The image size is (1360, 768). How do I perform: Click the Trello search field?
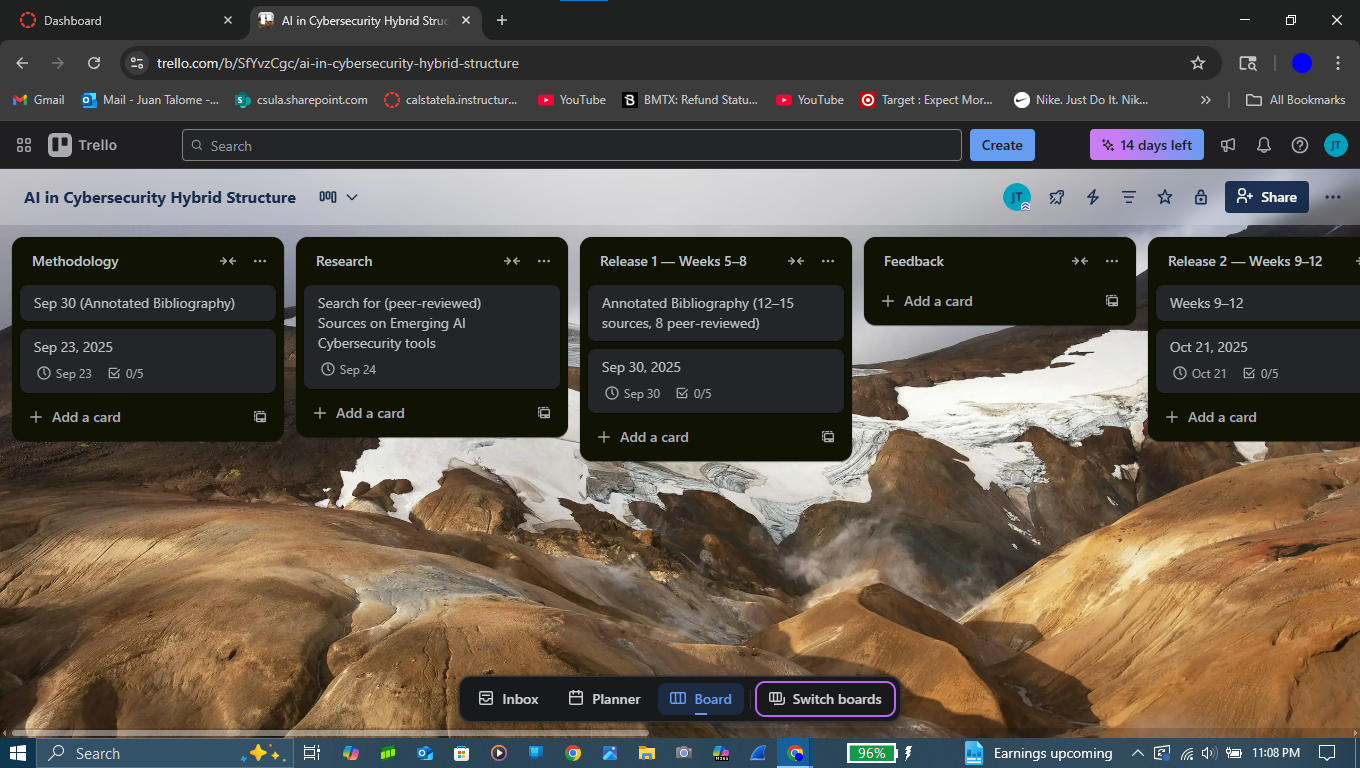571,145
